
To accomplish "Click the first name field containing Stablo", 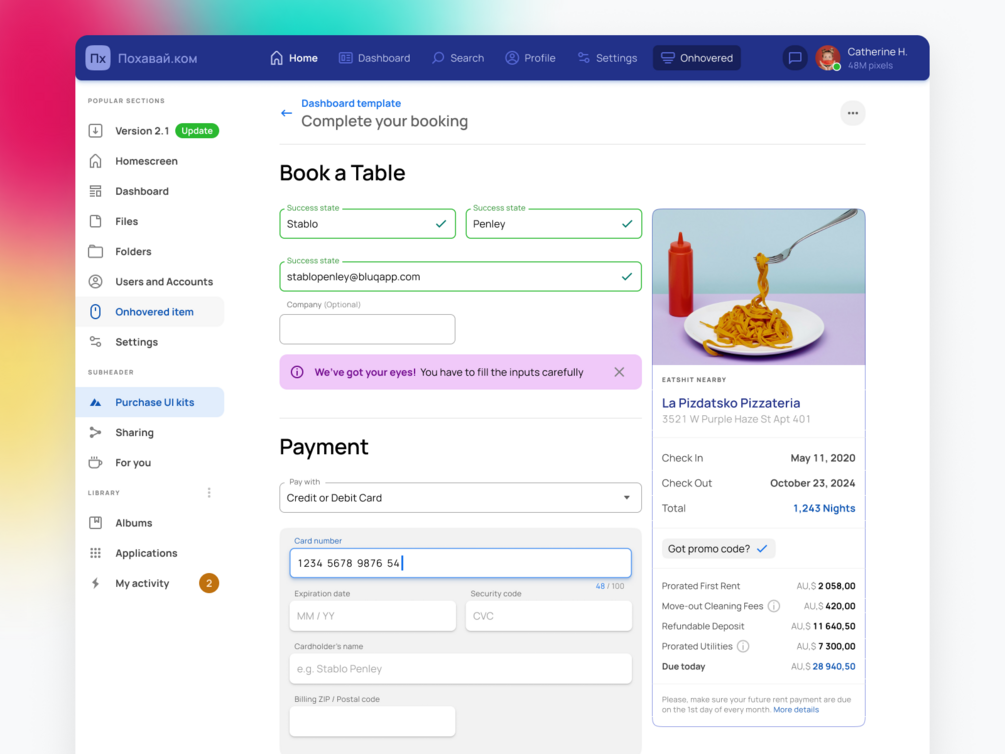I will click(x=367, y=224).
